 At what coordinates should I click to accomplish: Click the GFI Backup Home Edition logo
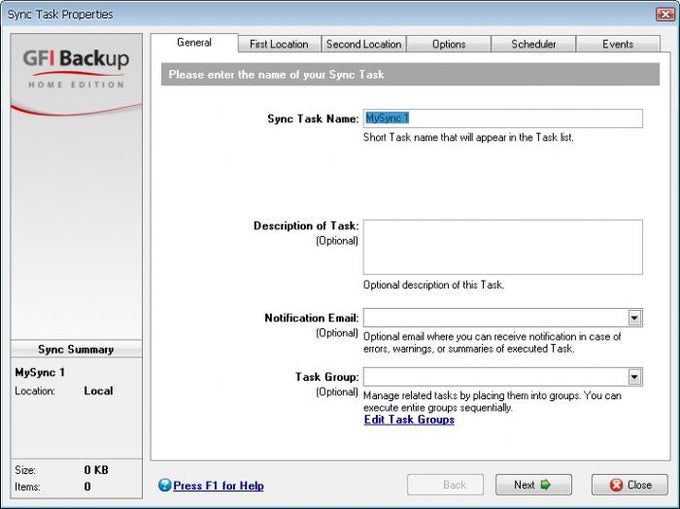76,68
